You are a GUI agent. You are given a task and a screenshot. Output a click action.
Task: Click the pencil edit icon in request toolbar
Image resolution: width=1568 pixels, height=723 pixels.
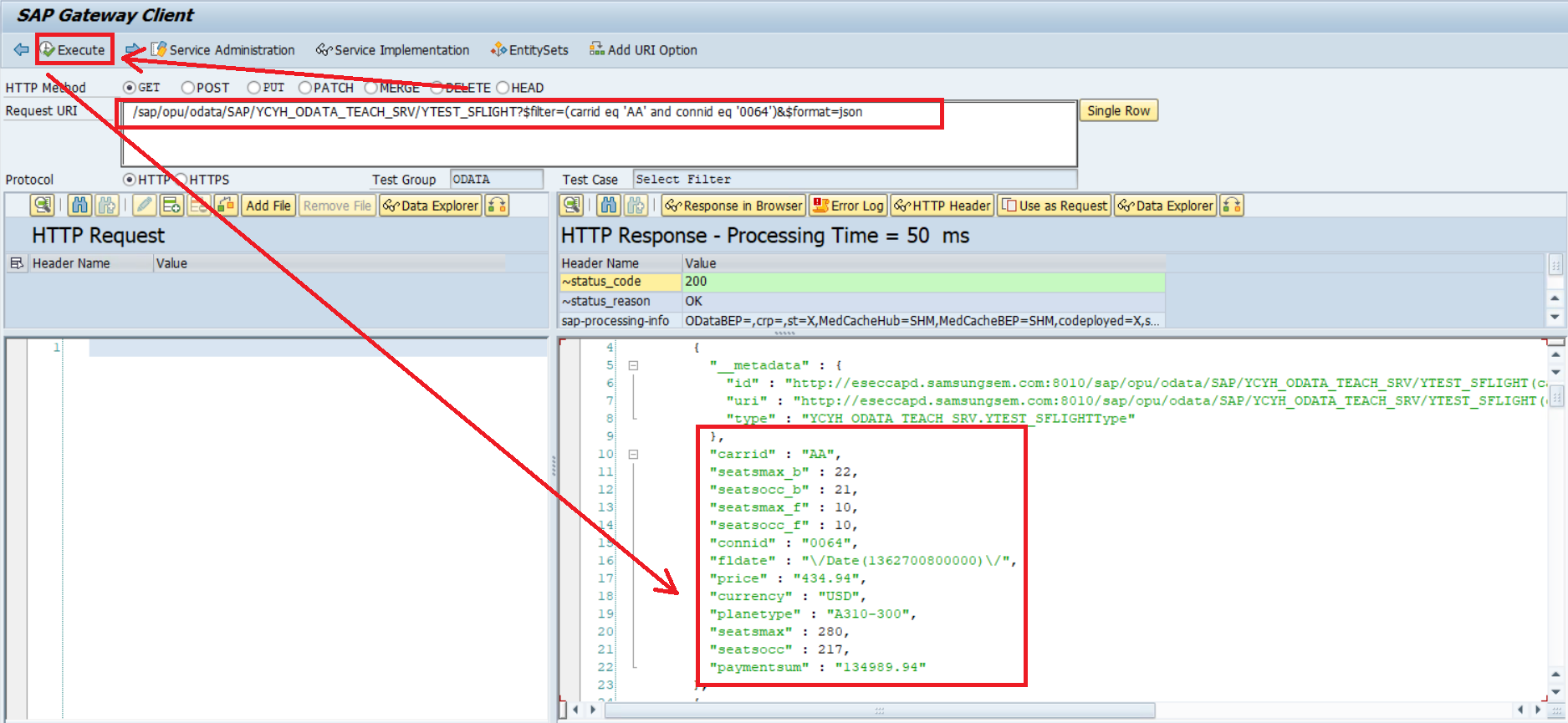coord(144,206)
